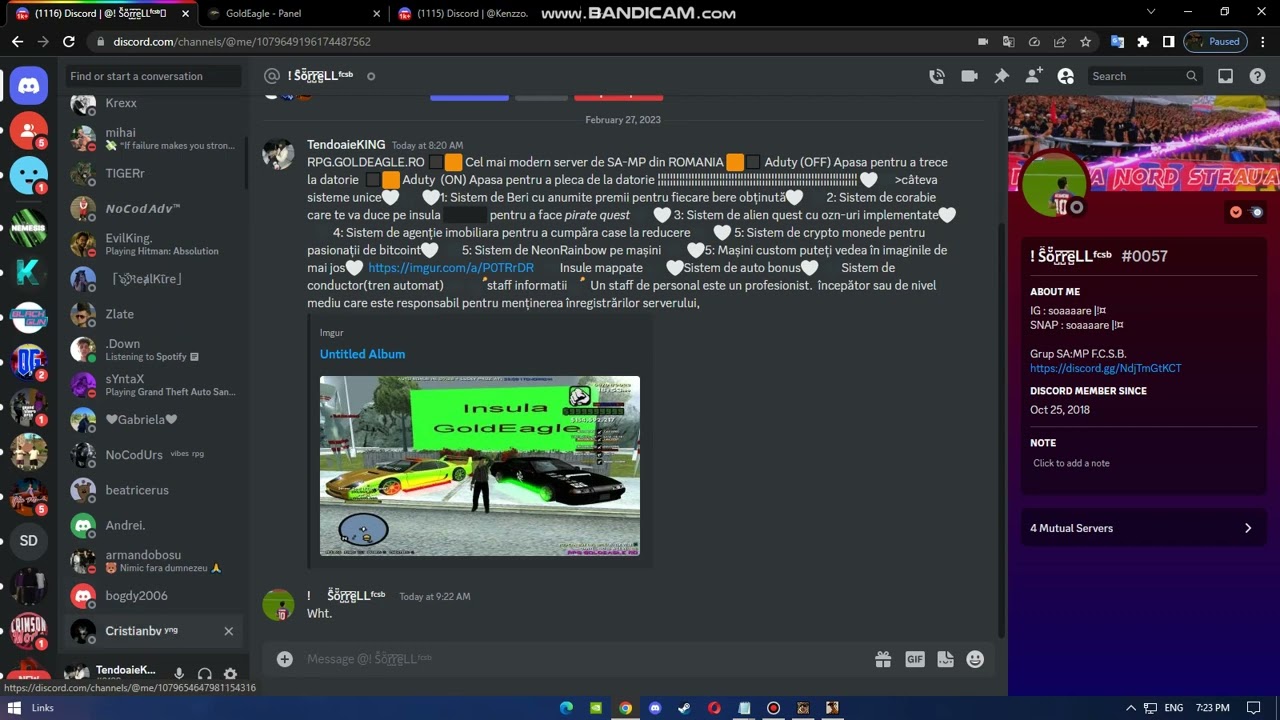This screenshot has width=1280, height=720.
Task: Open conversation with armandobosu
Action: pos(153,561)
